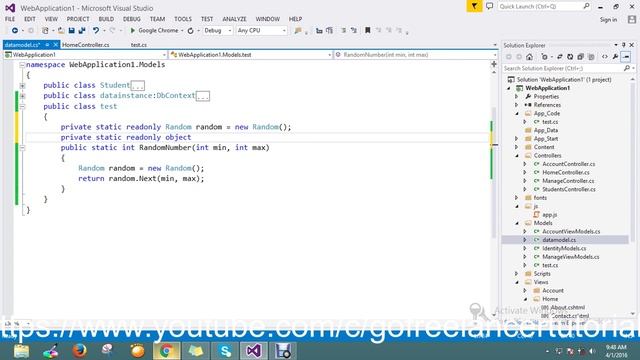Screen dimensions: 640x360
Task: Click Solution Explorer Collapse All icon
Action: pos(580,57)
